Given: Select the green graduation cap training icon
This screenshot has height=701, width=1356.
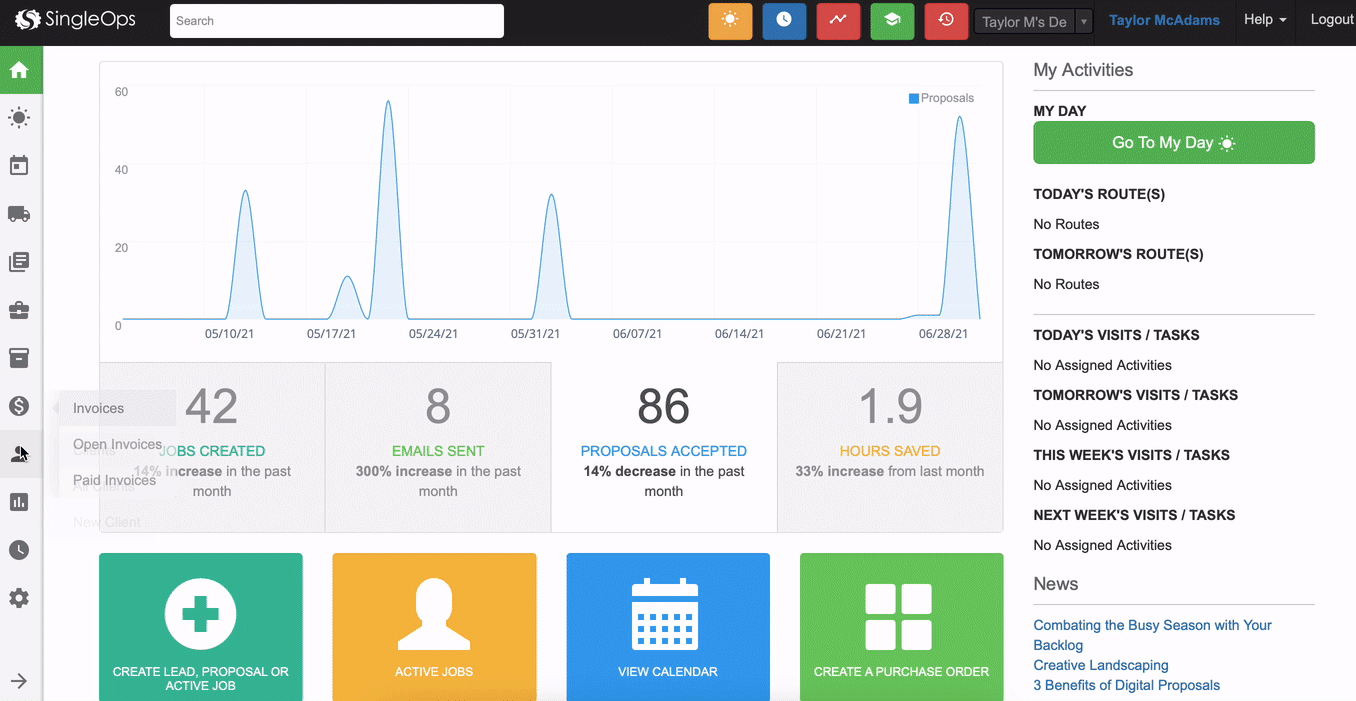Looking at the screenshot, I should click(892, 20).
